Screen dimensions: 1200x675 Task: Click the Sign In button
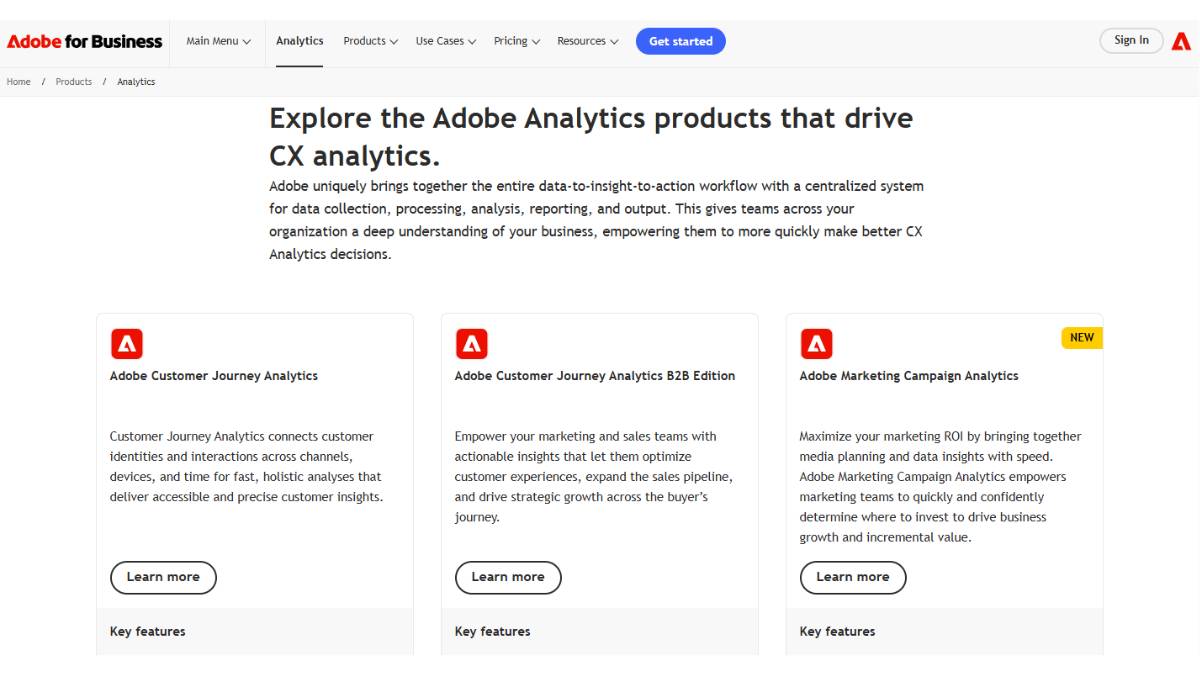(x=1132, y=40)
